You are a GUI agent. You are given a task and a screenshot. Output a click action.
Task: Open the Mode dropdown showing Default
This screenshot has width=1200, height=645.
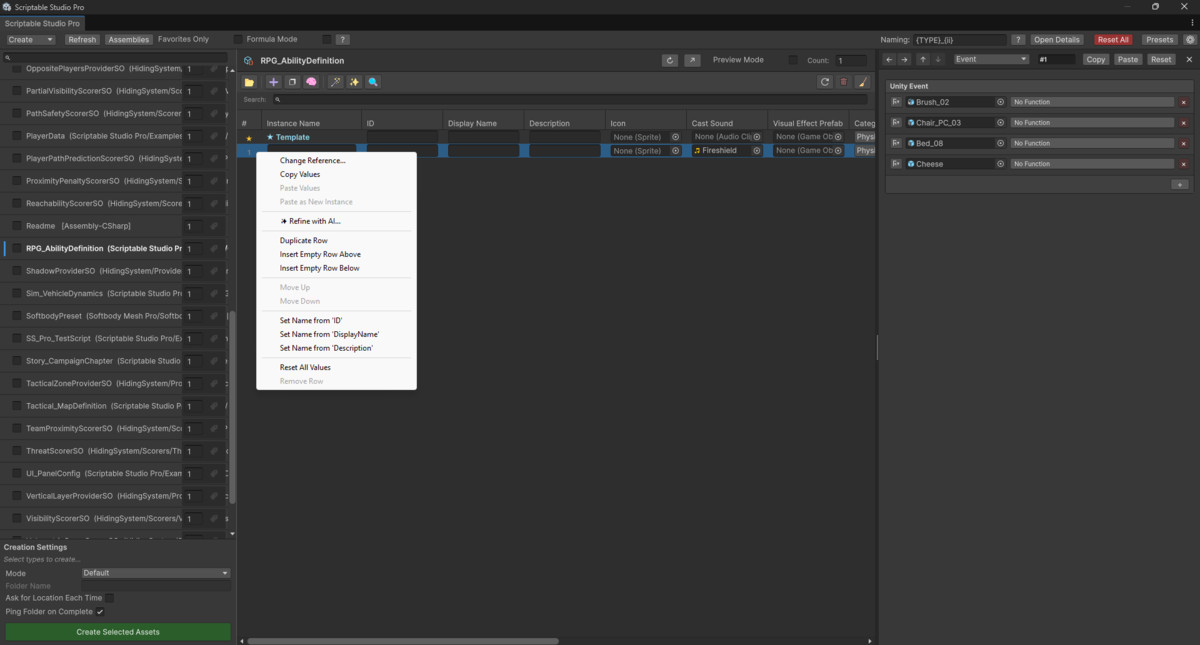[x=155, y=572]
